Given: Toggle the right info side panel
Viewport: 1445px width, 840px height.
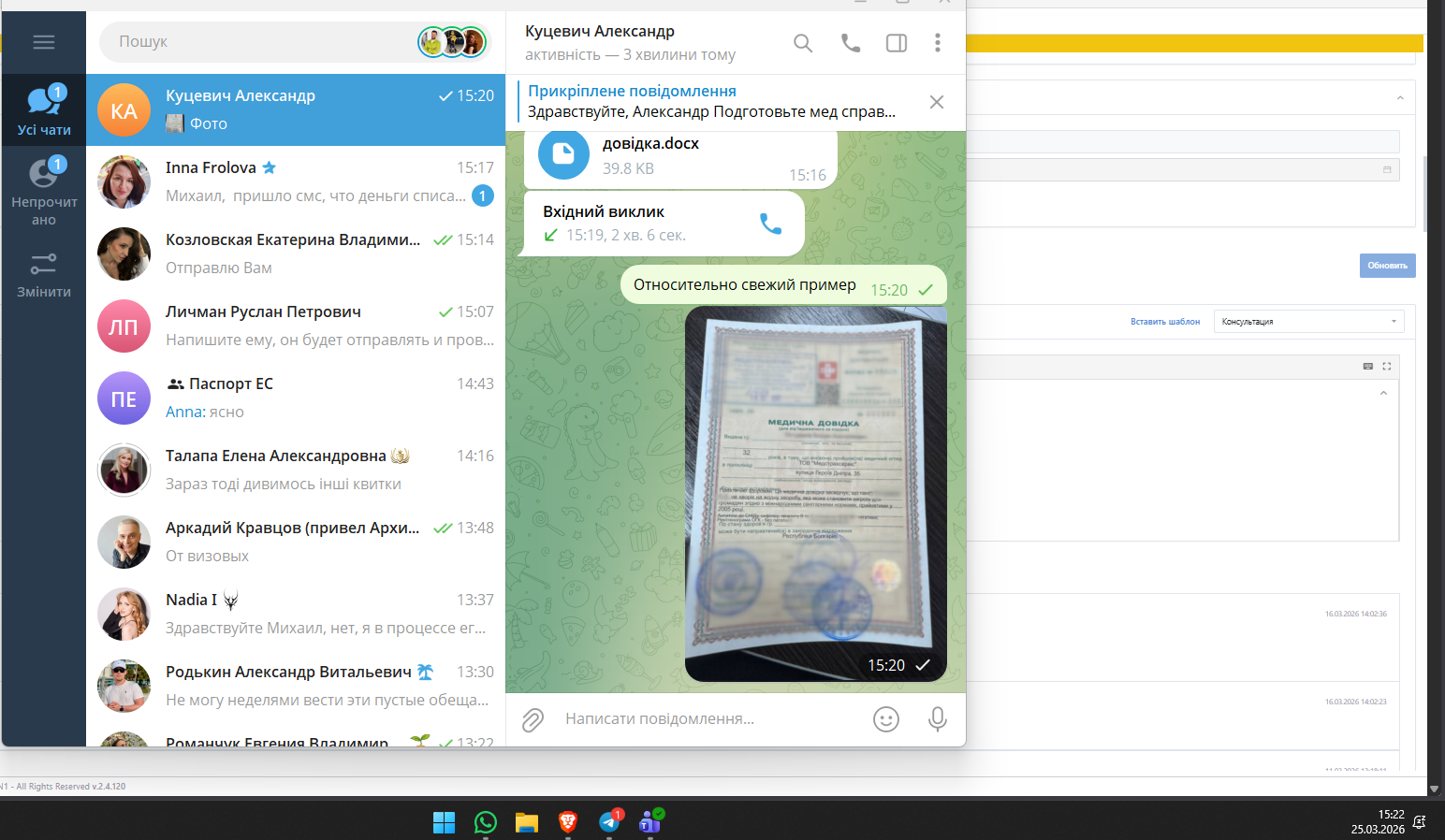Looking at the screenshot, I should tap(897, 43).
